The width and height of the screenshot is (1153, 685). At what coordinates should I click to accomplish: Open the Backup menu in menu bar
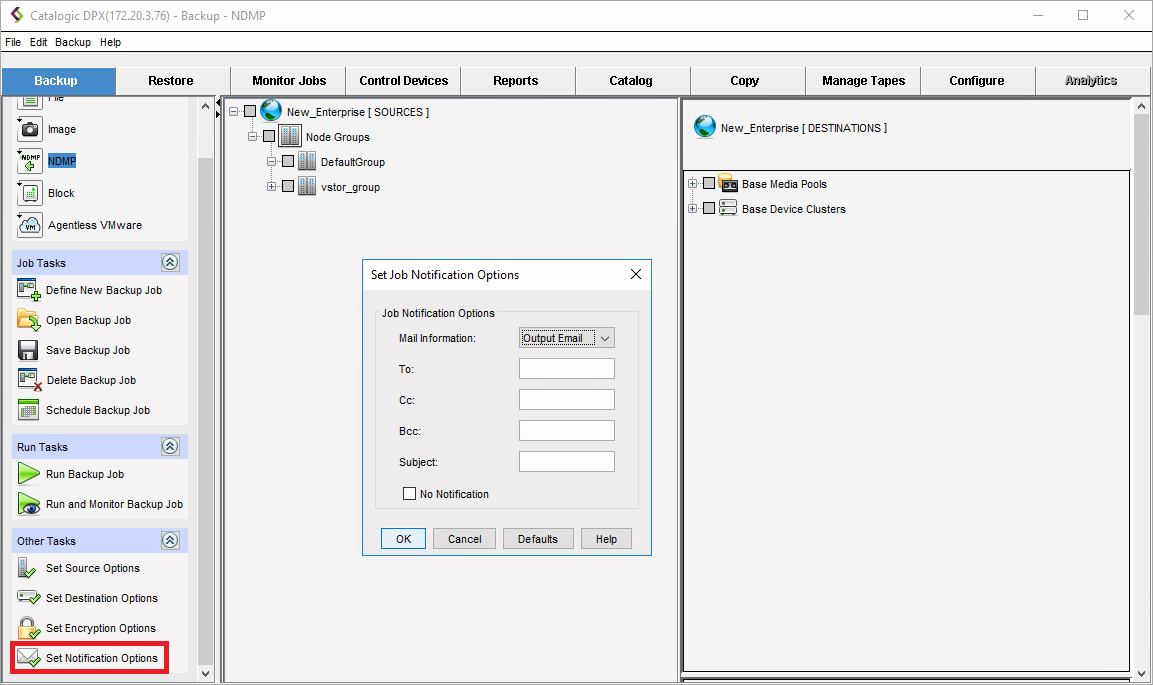[x=73, y=42]
